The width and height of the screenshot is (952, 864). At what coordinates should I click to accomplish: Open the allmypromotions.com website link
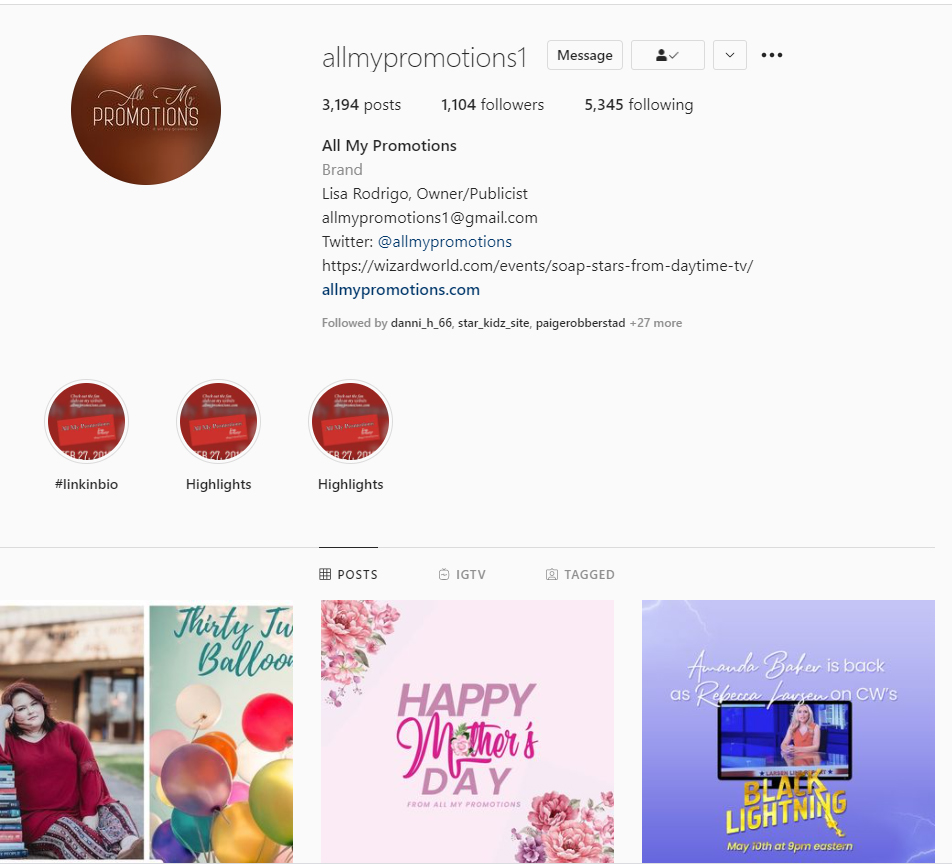pos(401,290)
